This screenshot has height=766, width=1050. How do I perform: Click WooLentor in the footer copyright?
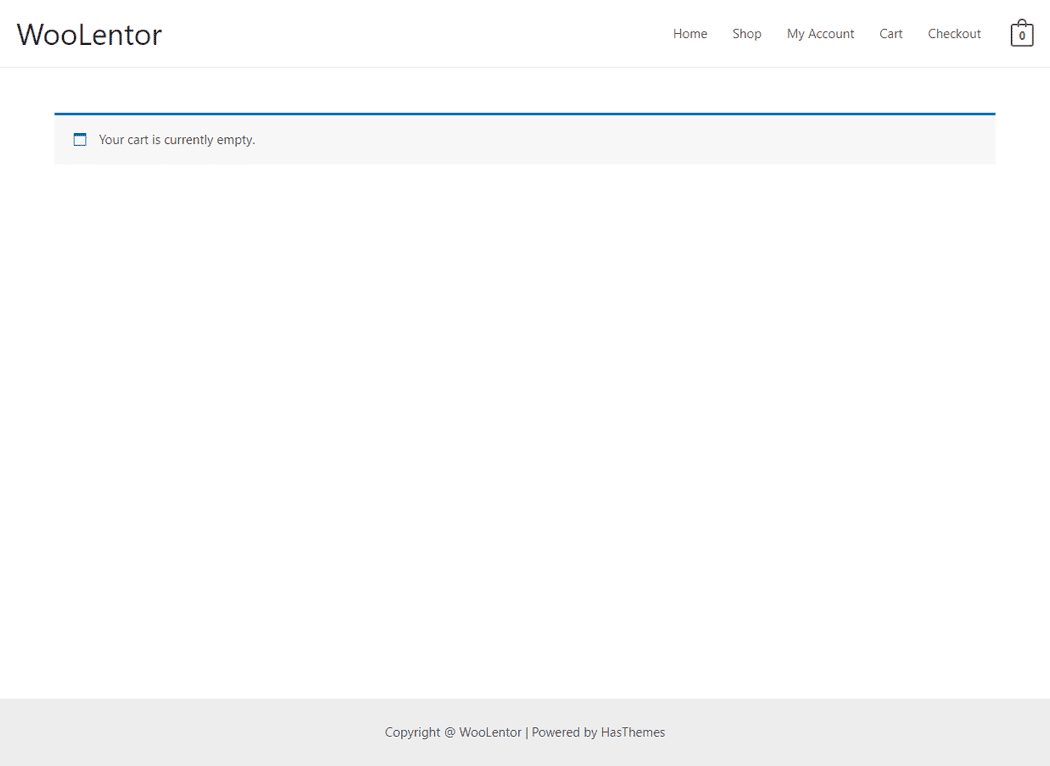click(490, 732)
